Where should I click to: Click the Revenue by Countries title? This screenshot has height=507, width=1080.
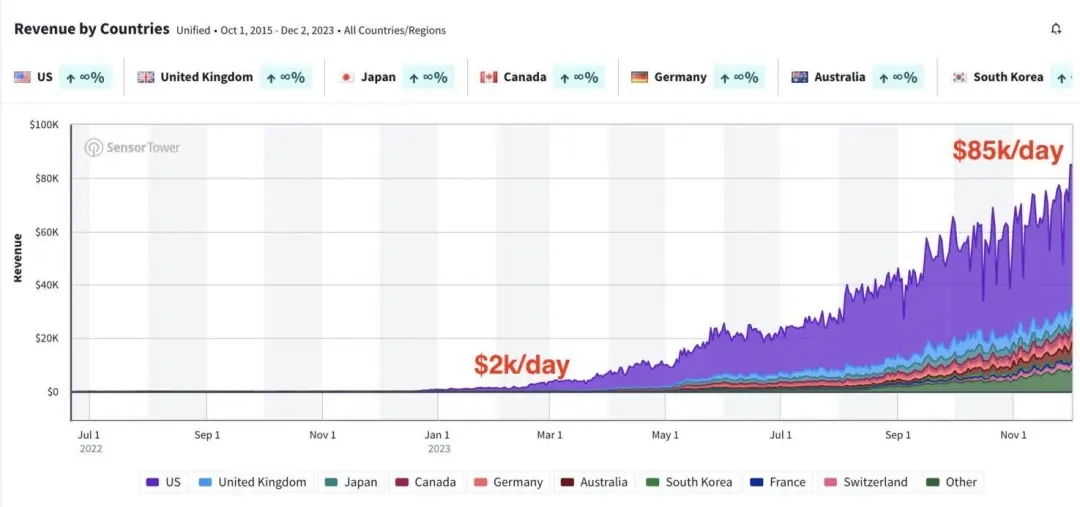91,29
